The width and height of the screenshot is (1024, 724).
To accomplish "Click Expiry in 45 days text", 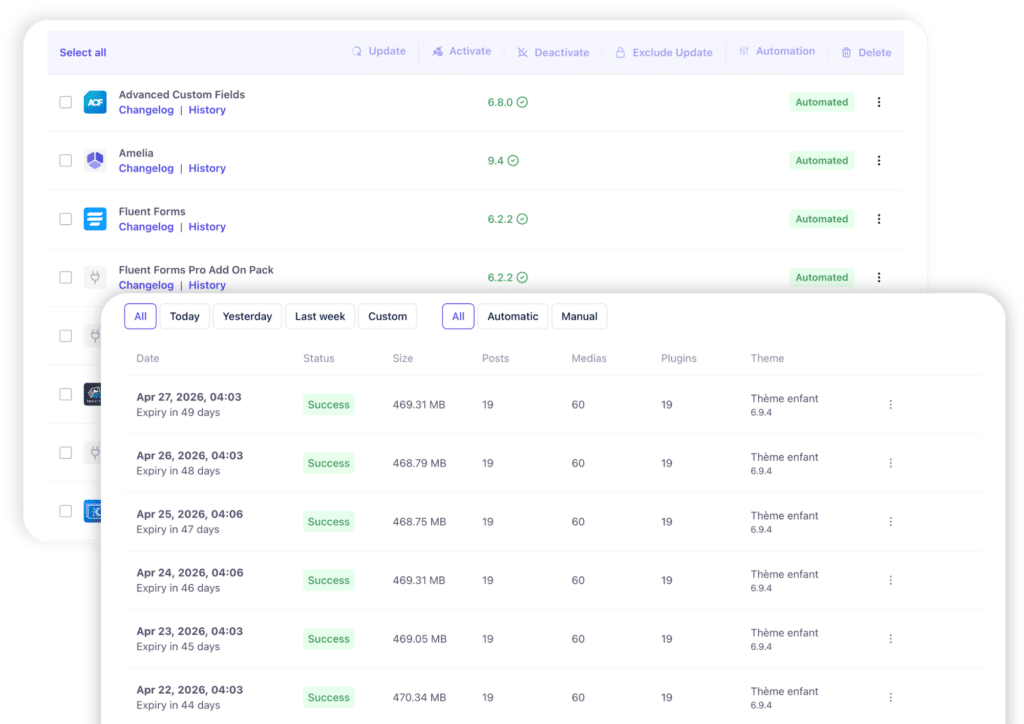I will pyautogui.click(x=178, y=646).
